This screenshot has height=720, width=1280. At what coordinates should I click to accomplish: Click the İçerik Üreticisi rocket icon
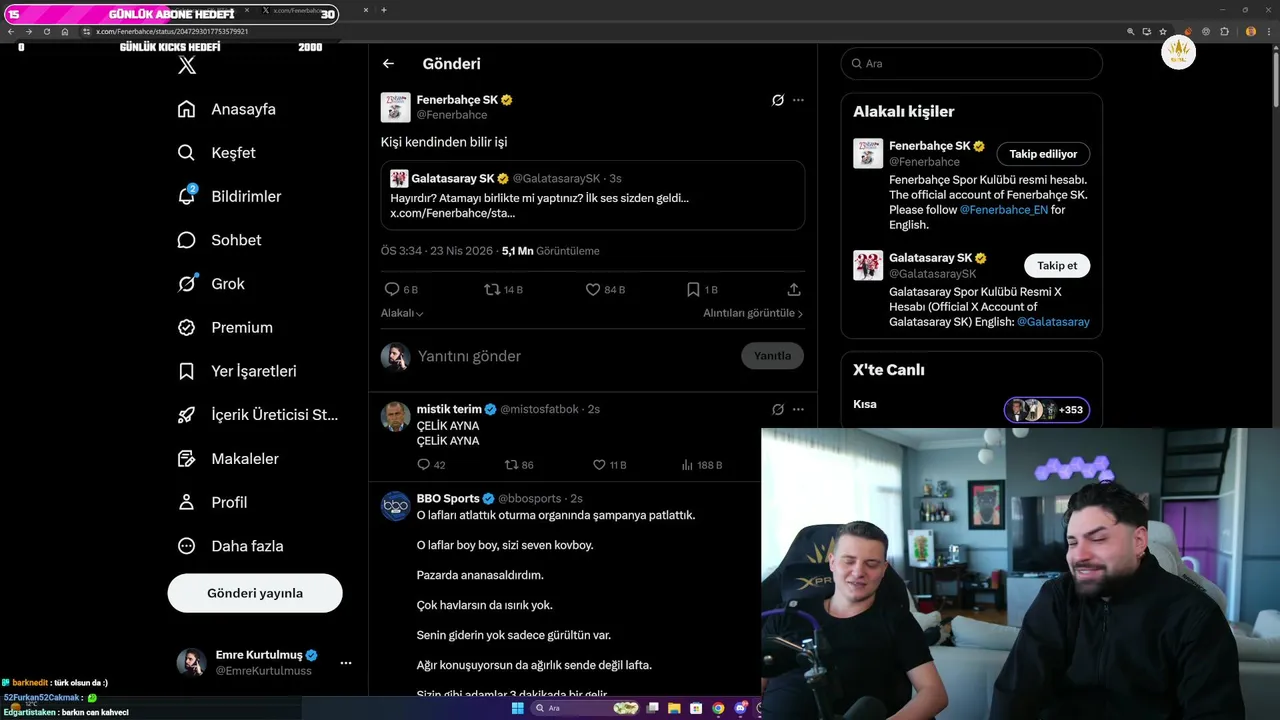186,415
